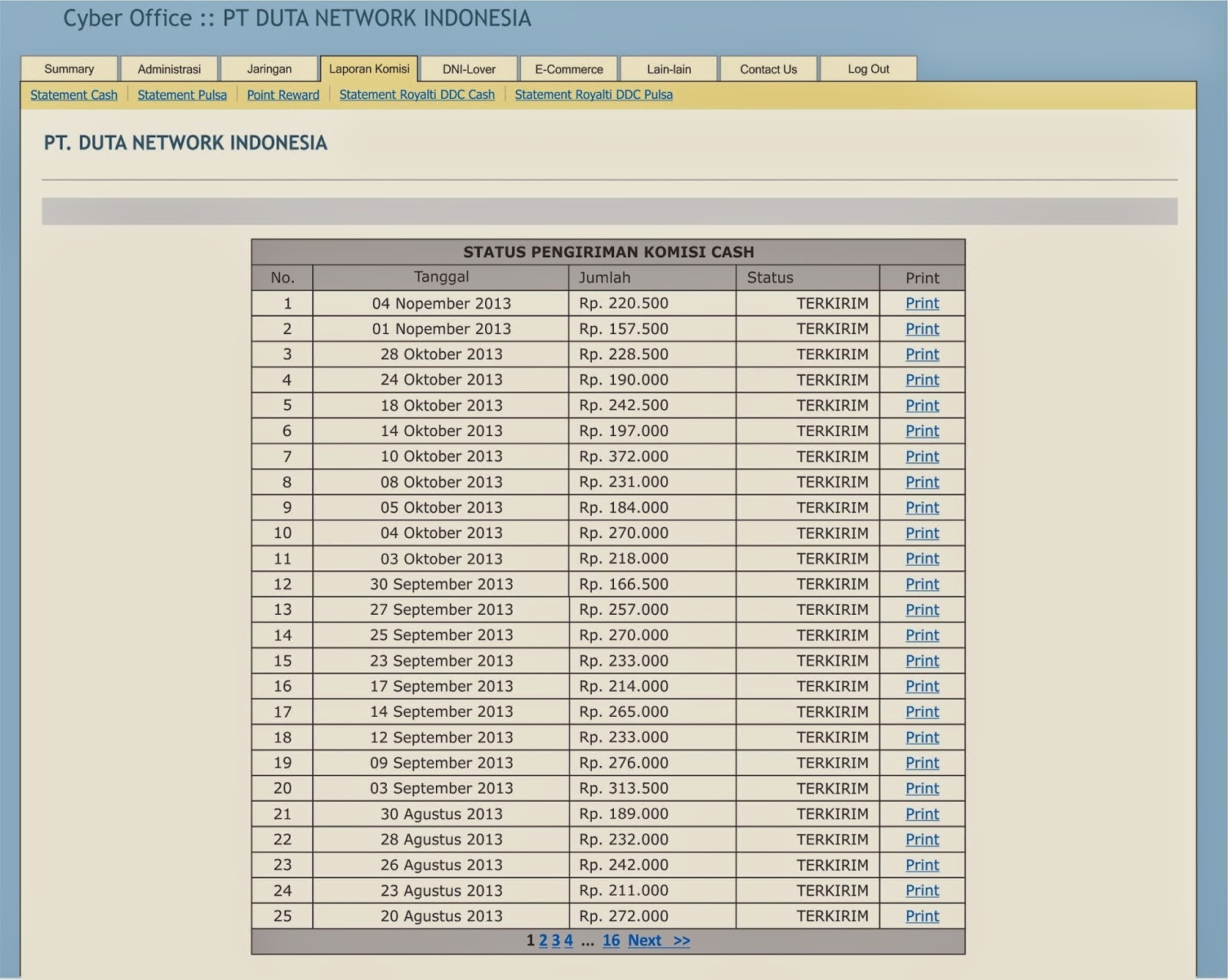The height and width of the screenshot is (980, 1228).
Task: Print the 10 Oktober 2013 row
Action: pos(922,456)
